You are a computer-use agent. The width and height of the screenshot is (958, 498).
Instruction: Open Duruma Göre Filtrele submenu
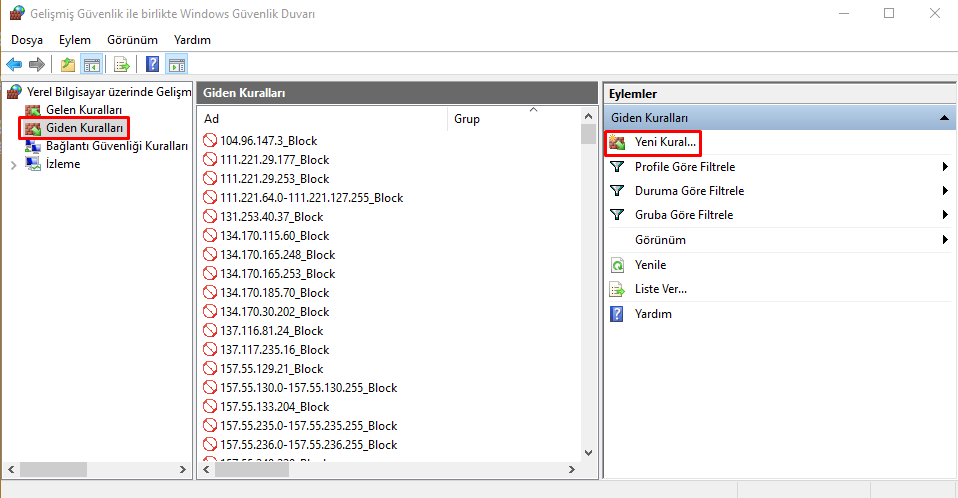[x=688, y=191]
